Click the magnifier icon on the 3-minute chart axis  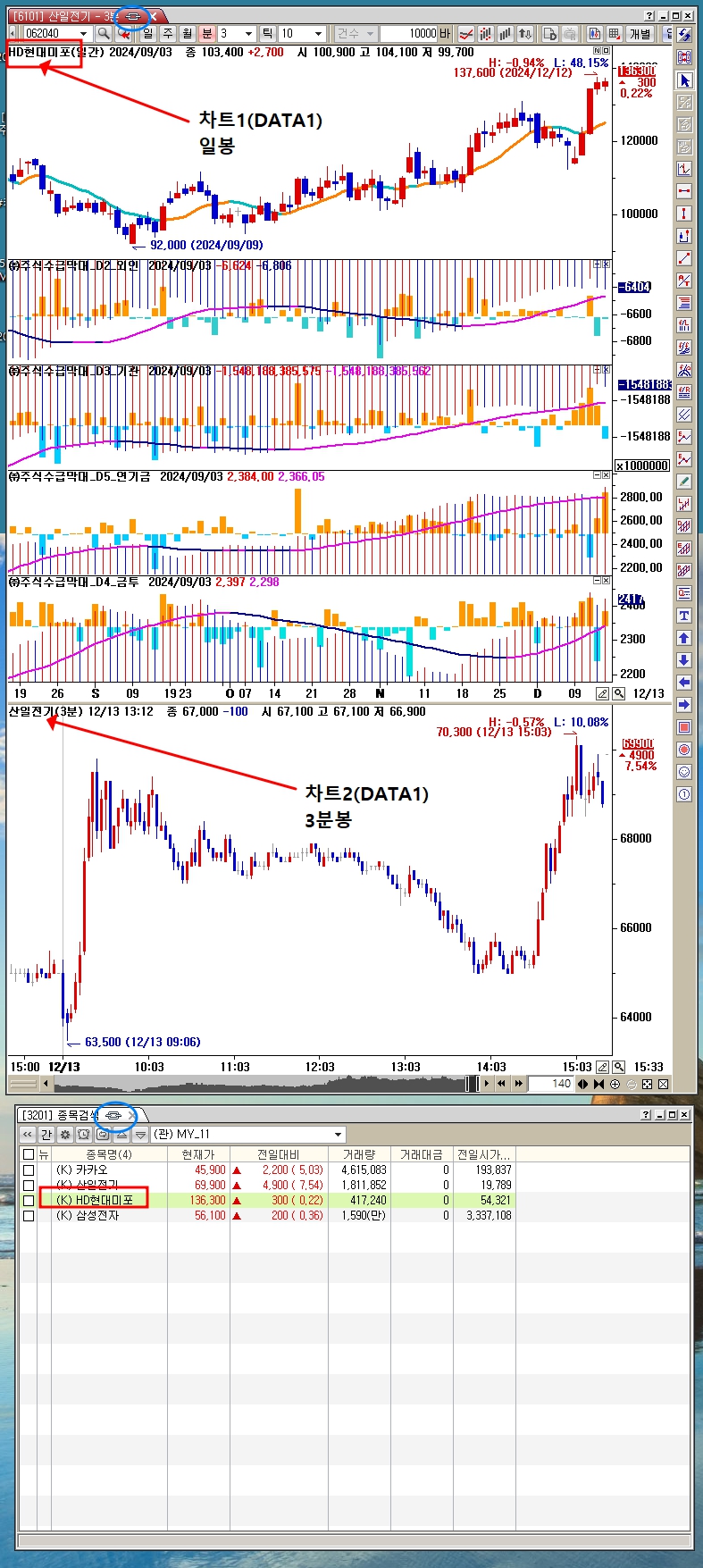[x=618, y=1067]
